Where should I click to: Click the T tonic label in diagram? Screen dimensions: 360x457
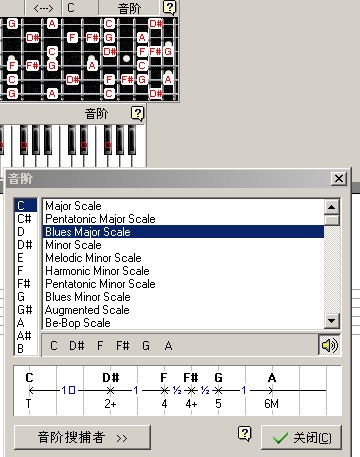(x=29, y=404)
